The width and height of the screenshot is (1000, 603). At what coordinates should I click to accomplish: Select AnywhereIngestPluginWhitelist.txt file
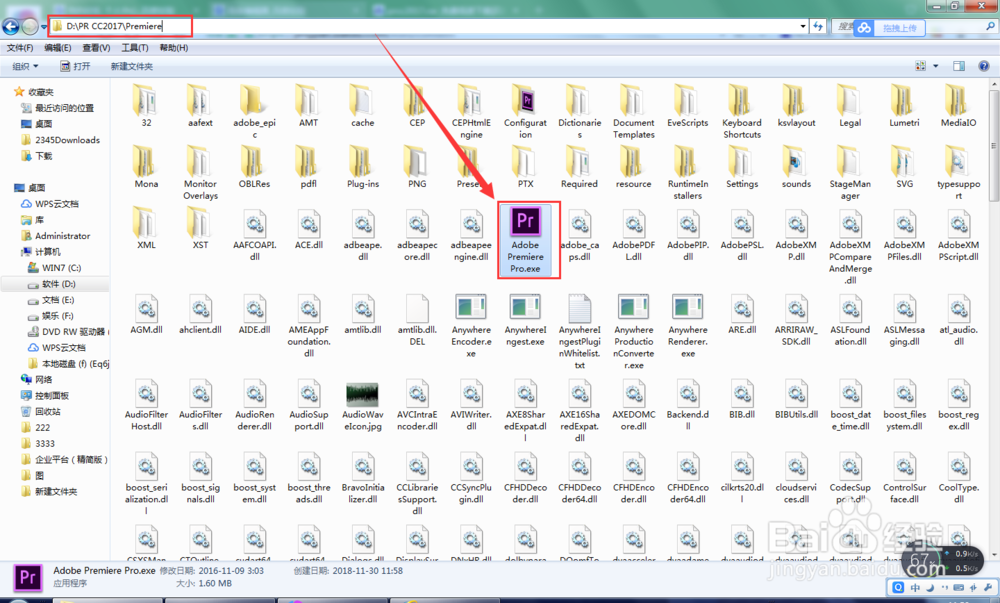pyautogui.click(x=580, y=331)
